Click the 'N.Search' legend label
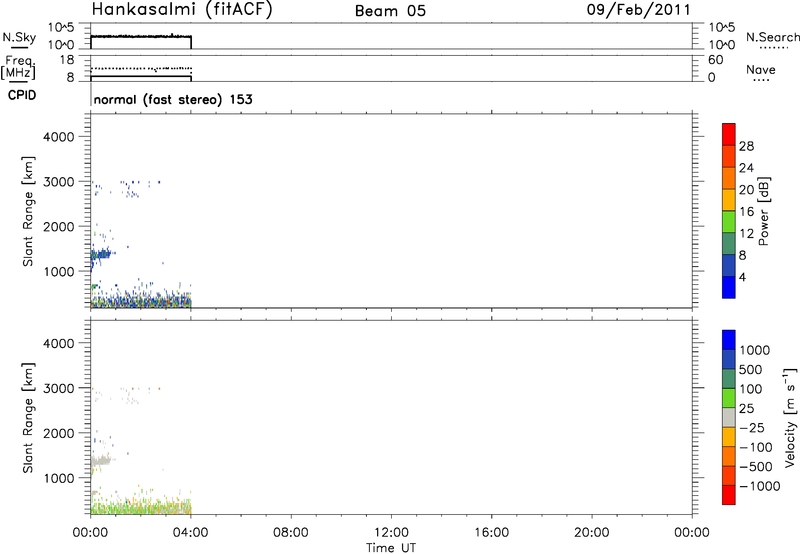 coord(772,37)
